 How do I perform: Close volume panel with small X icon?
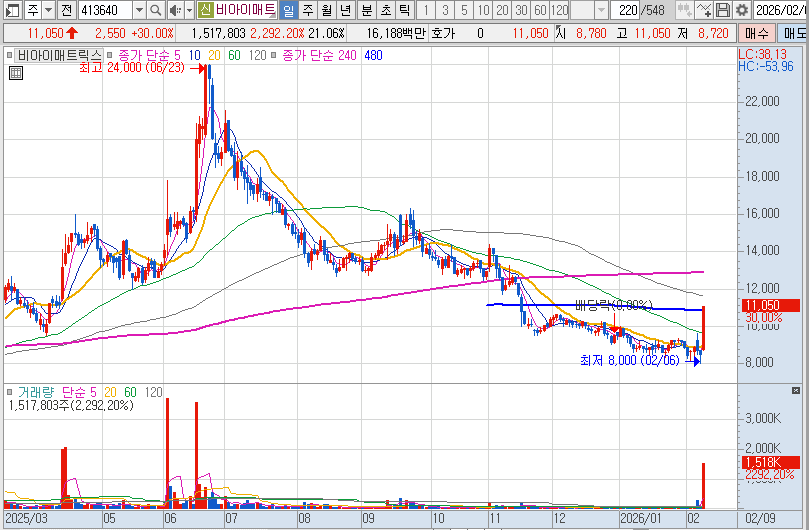[x=796, y=391]
